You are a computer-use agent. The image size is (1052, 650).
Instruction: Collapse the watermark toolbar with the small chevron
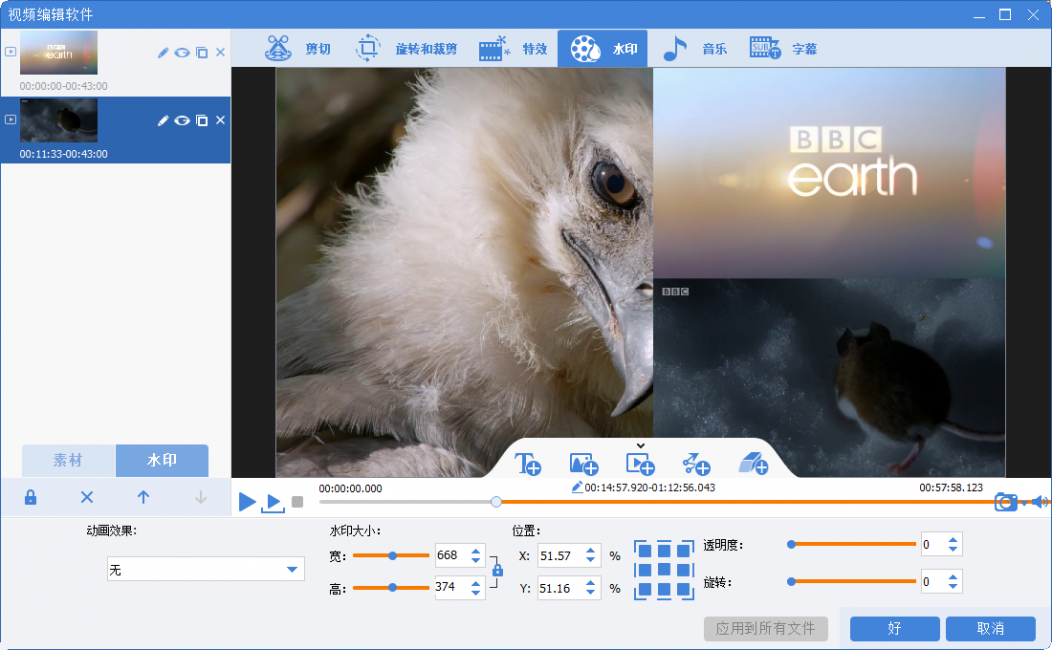(x=641, y=445)
